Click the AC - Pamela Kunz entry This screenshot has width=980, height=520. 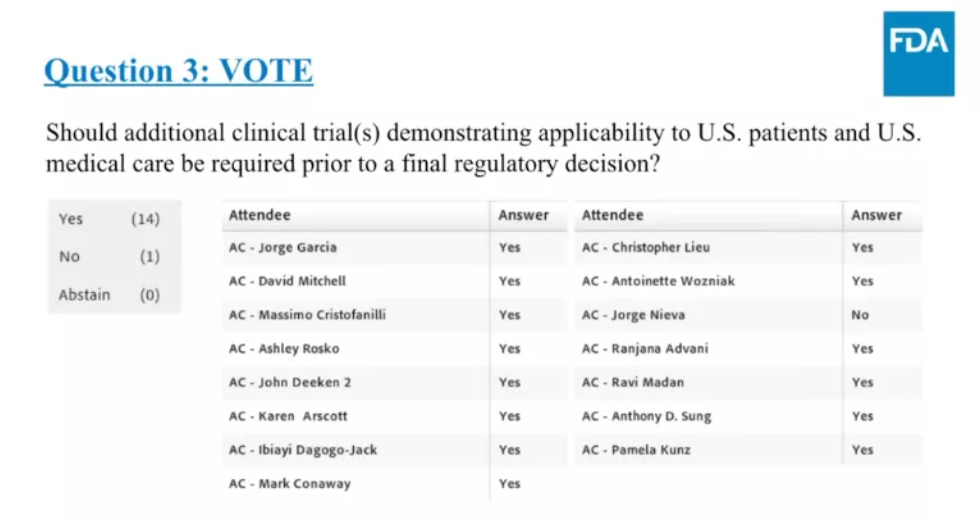click(636, 450)
